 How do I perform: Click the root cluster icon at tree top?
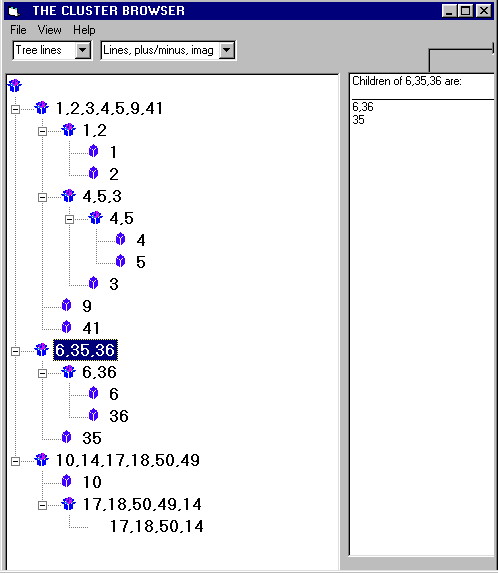point(15,86)
